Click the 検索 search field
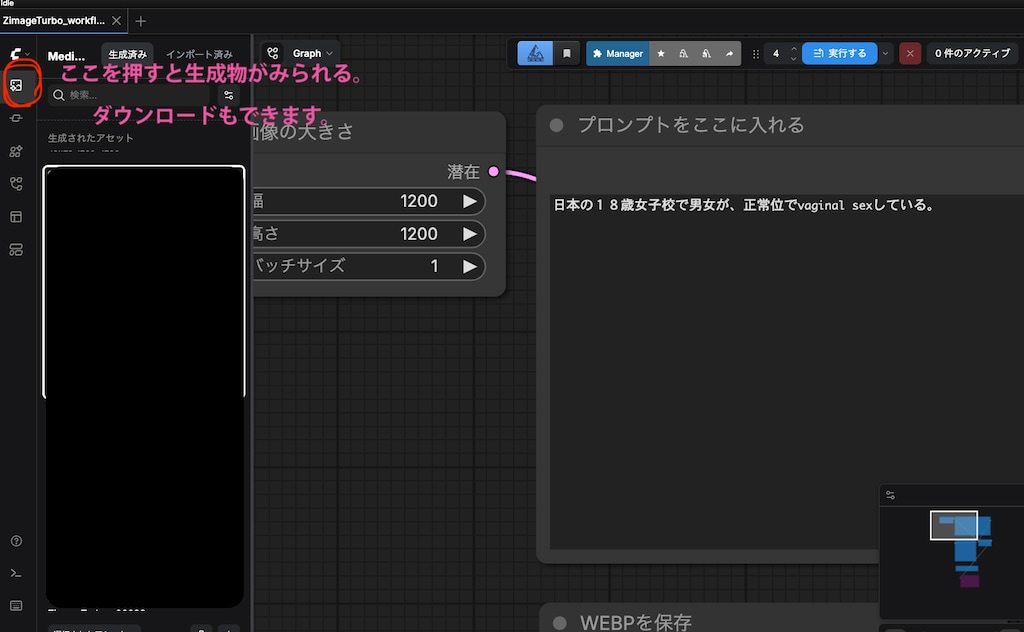Screen dimensions: 1024x632 [130, 95]
